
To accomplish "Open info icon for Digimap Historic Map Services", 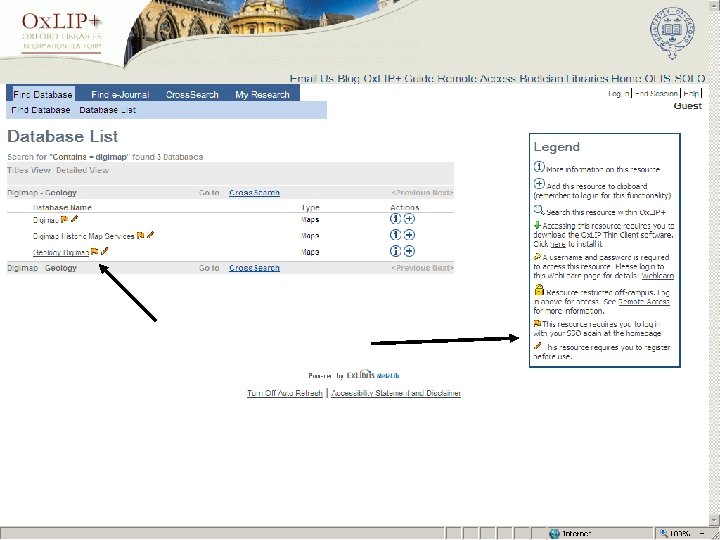I will pyautogui.click(x=395, y=235).
